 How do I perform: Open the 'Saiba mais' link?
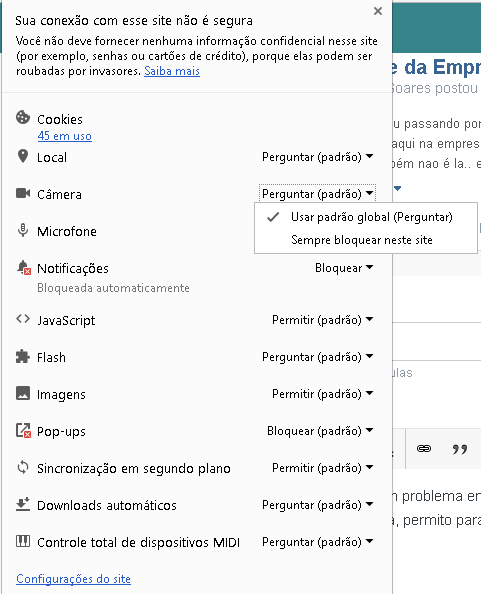[x=172, y=71]
